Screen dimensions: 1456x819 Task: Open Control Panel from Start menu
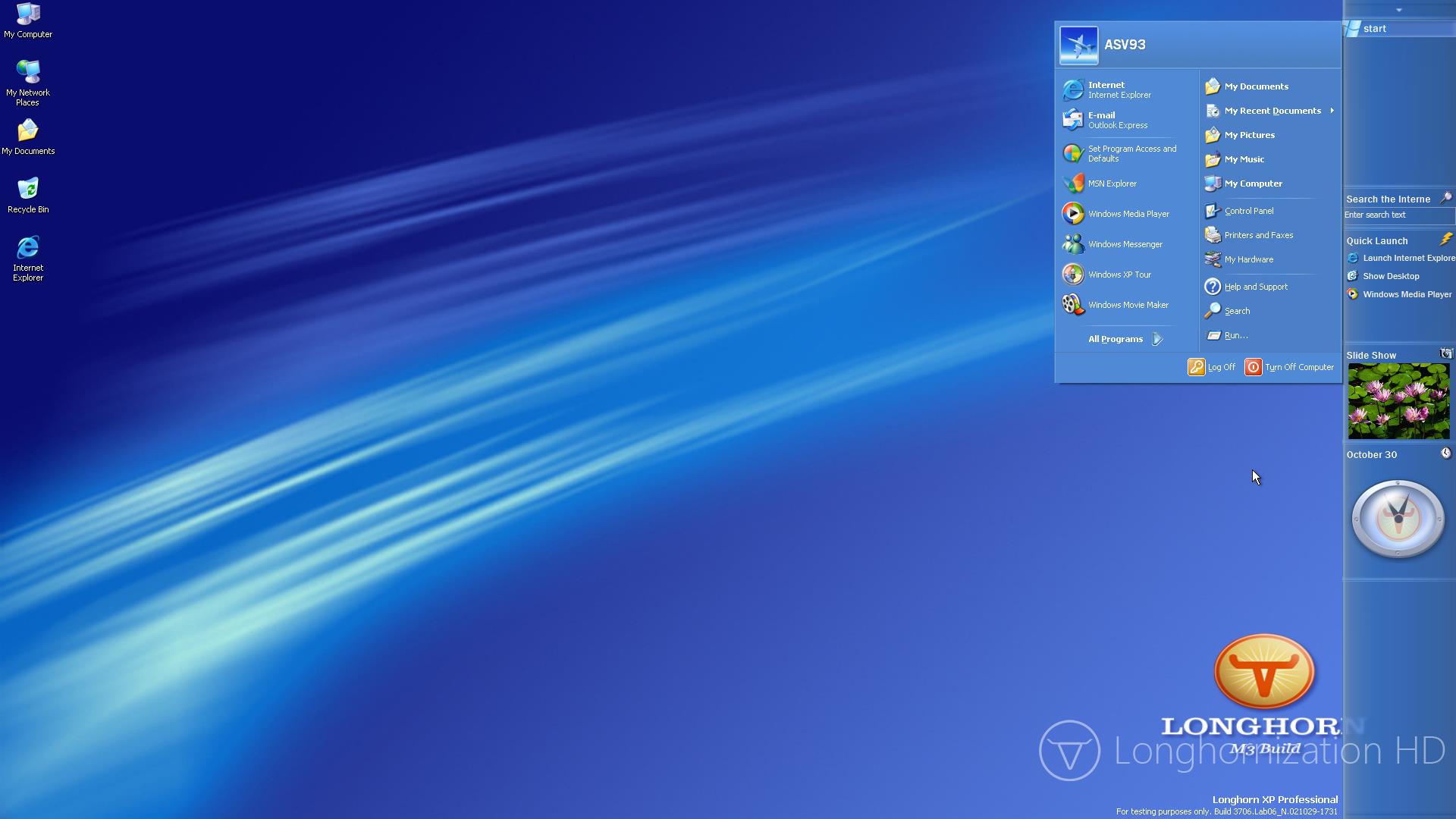click(1248, 211)
